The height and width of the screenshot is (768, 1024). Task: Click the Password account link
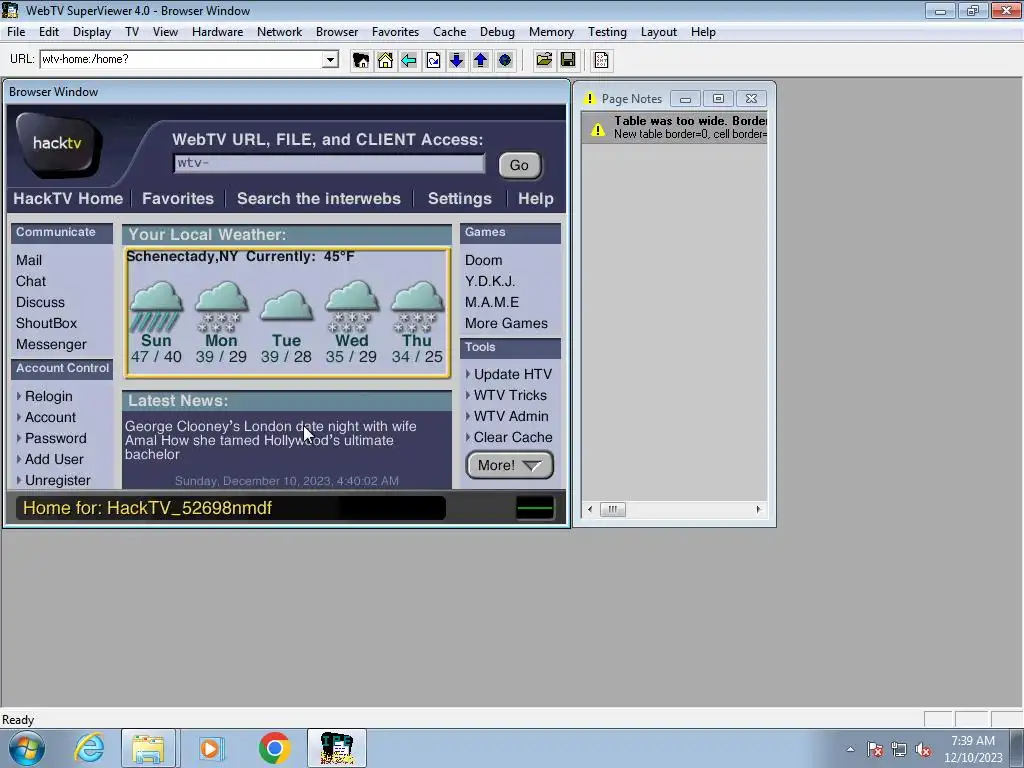(56, 438)
